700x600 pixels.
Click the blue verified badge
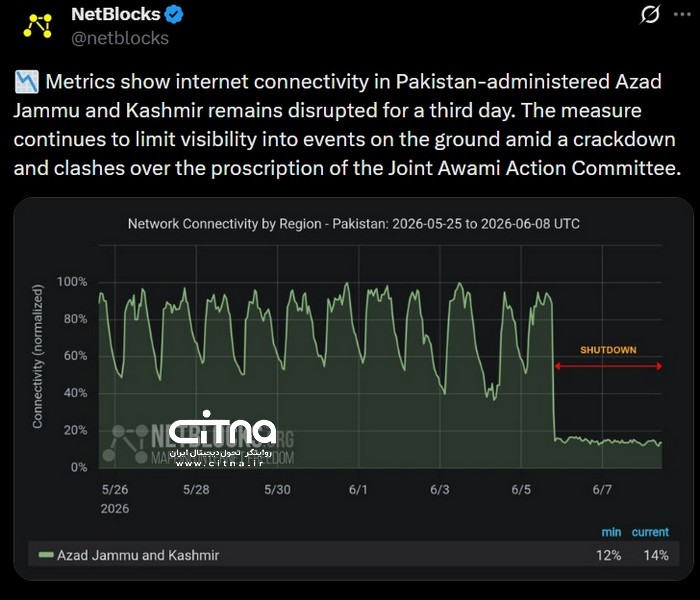click(x=174, y=14)
